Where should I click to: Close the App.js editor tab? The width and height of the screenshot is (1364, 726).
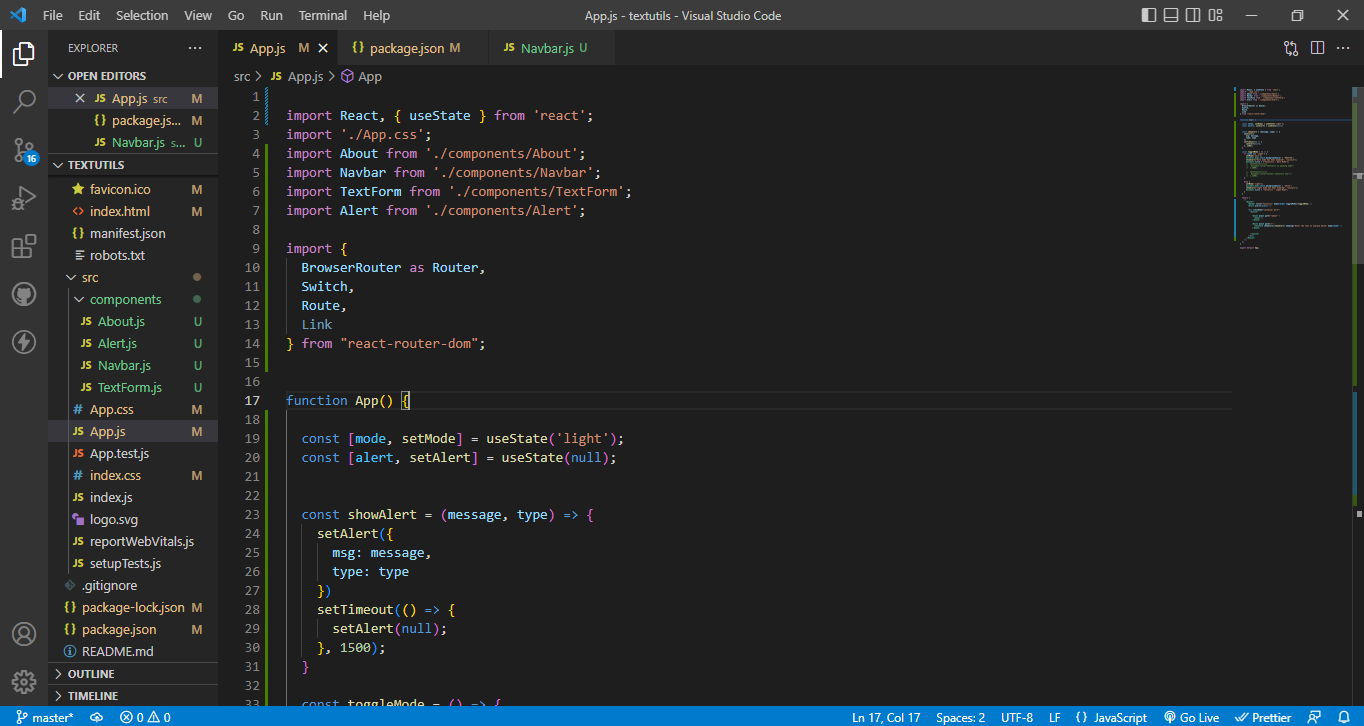[323, 48]
